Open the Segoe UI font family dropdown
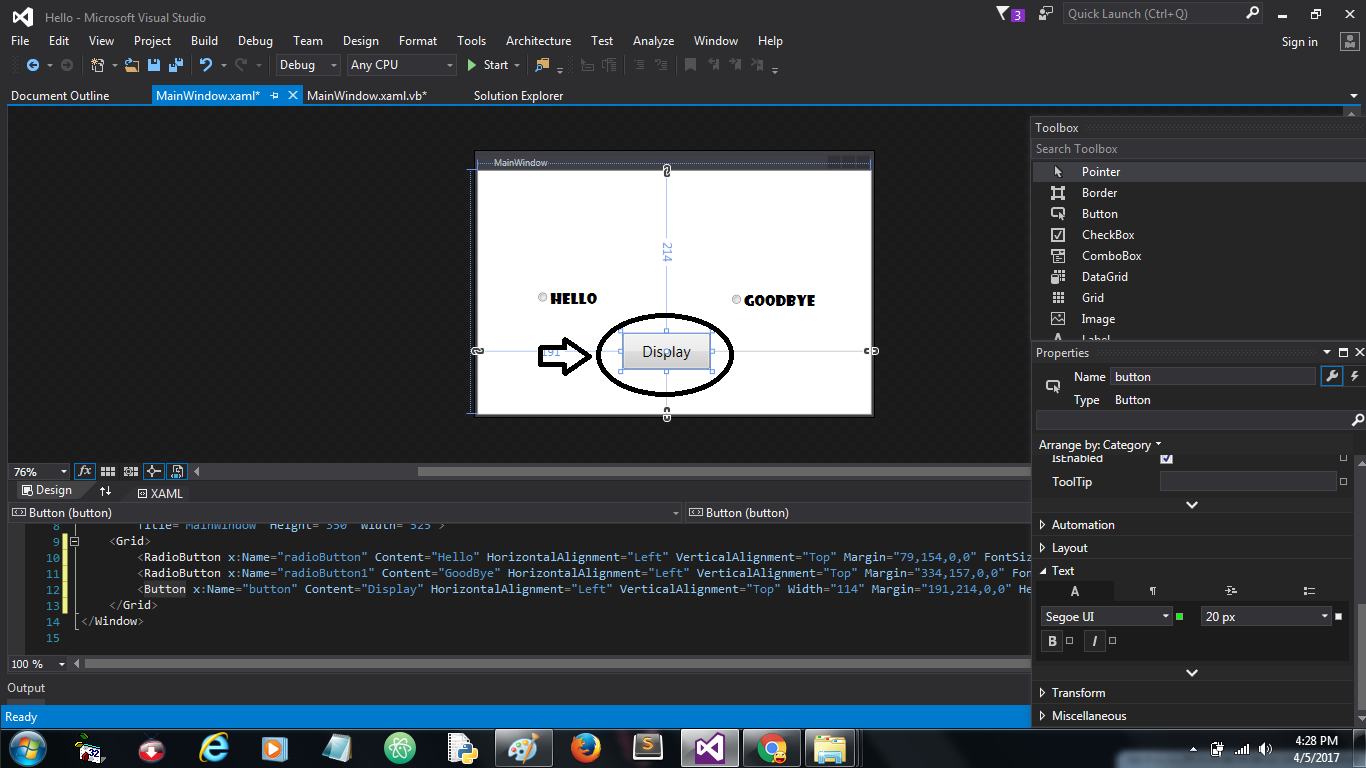 pyautogui.click(x=1168, y=616)
